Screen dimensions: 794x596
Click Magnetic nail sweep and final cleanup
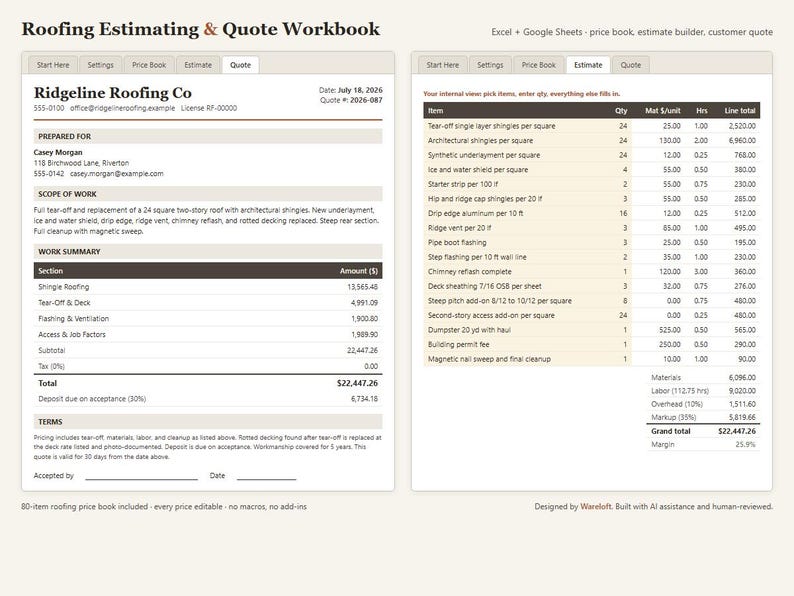click(489, 359)
